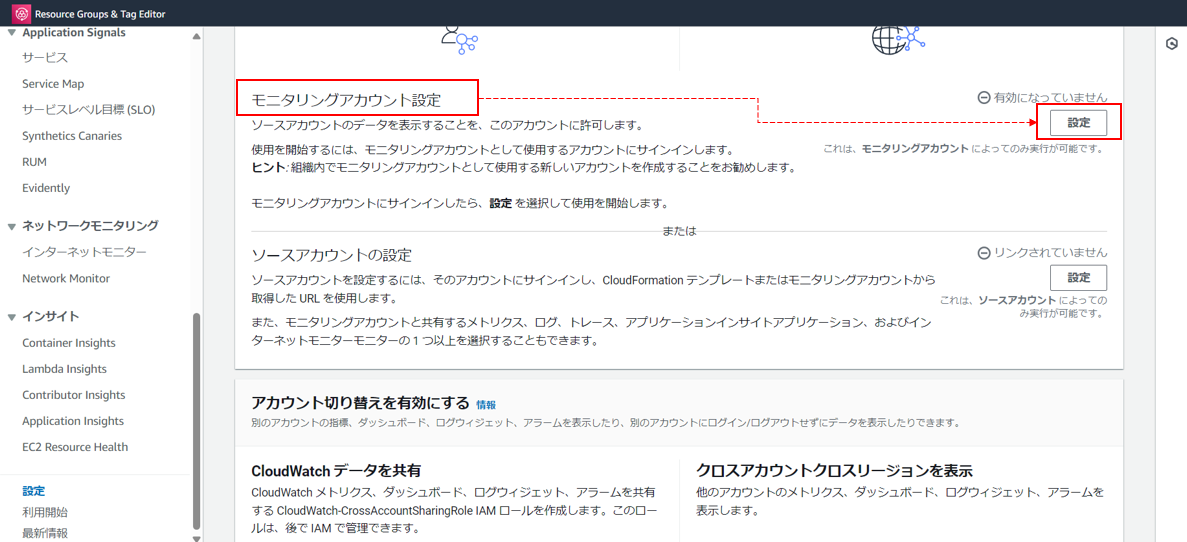
Task: Open the Resource Groups & Tag Editor shortcut label
Action: (x=100, y=14)
